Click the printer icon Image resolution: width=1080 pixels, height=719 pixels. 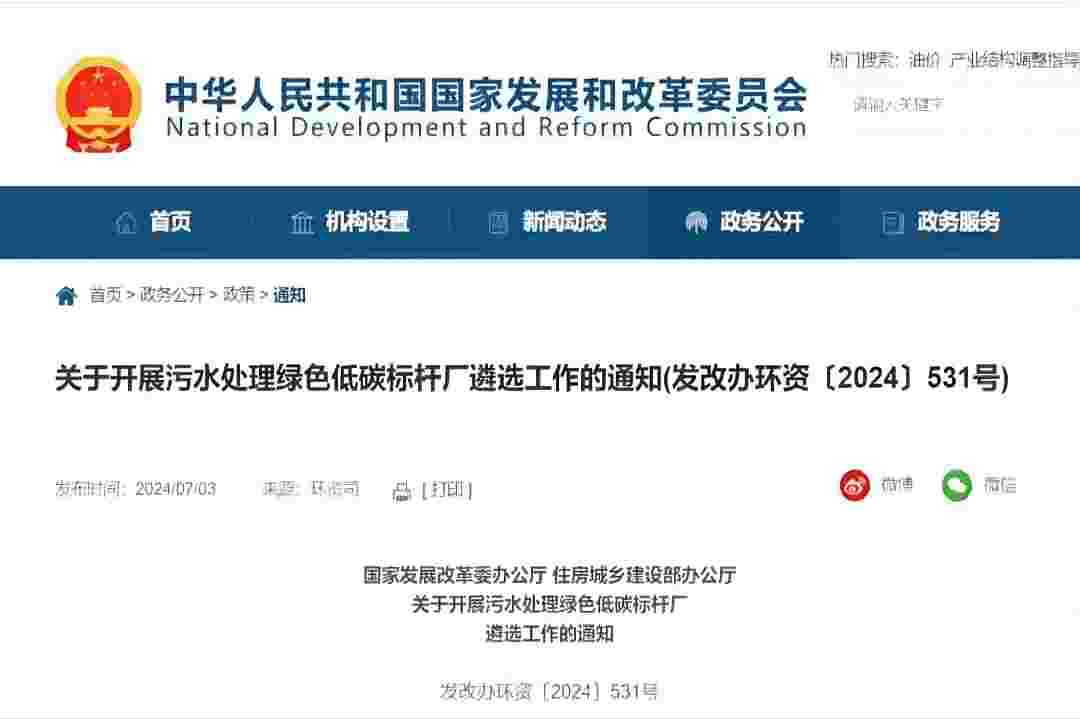pos(402,490)
